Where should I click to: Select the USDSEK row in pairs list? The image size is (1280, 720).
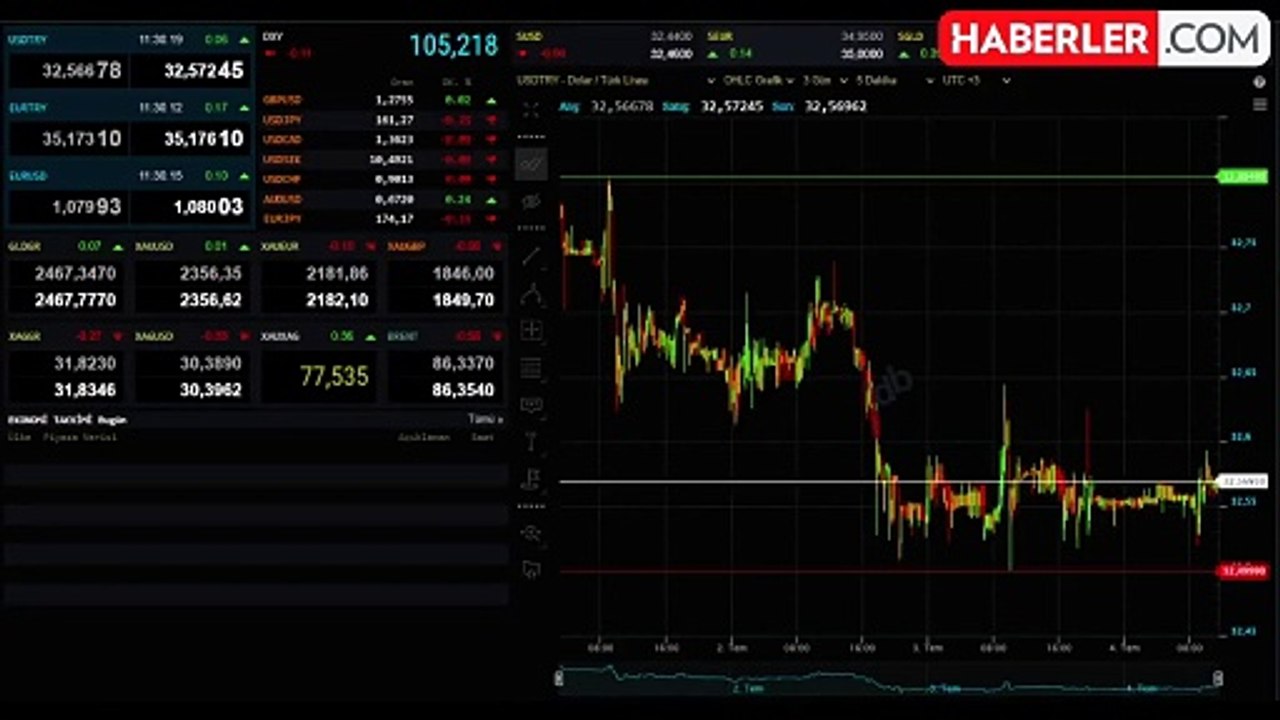coord(380,159)
